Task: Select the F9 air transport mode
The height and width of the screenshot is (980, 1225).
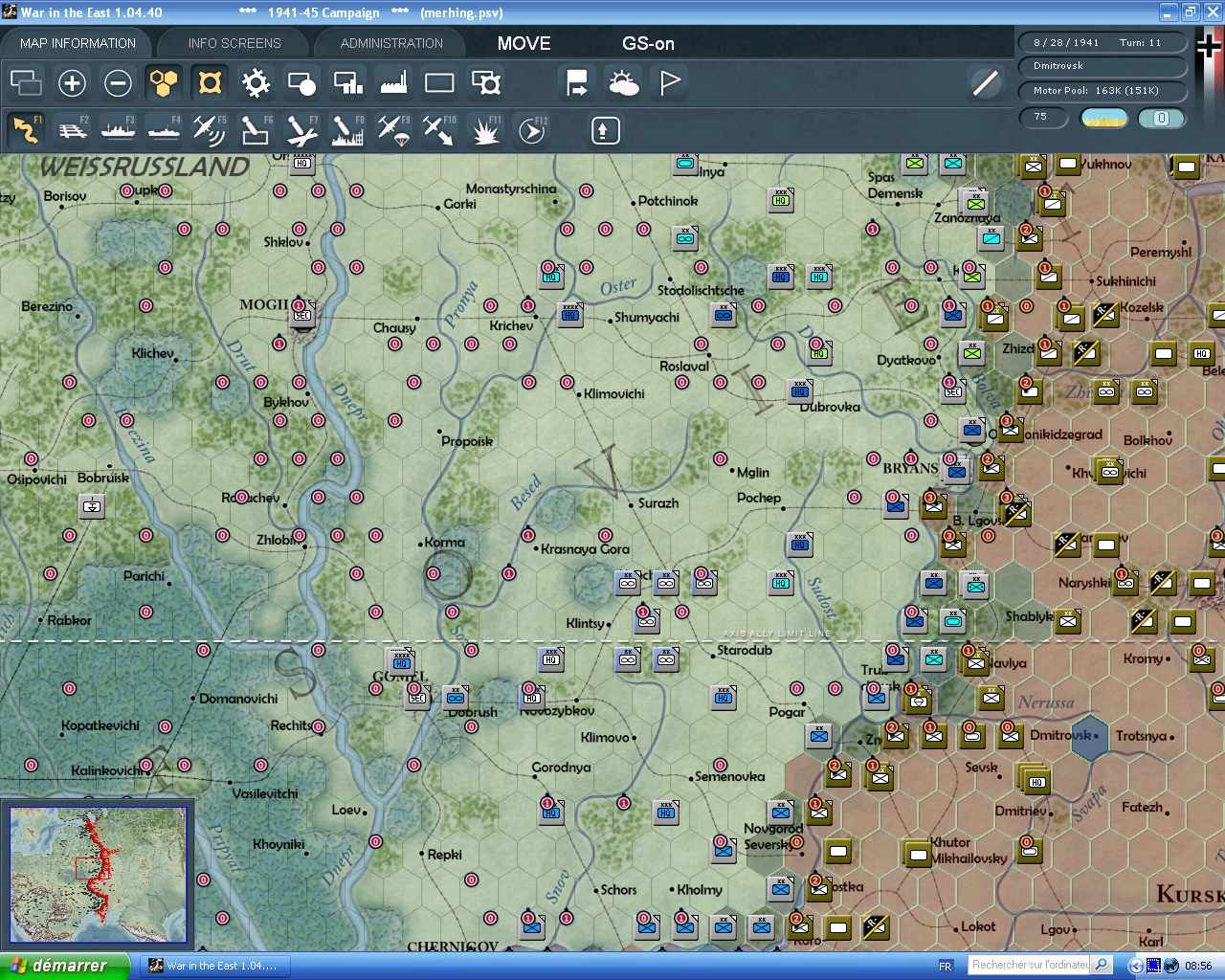Action: tap(393, 130)
